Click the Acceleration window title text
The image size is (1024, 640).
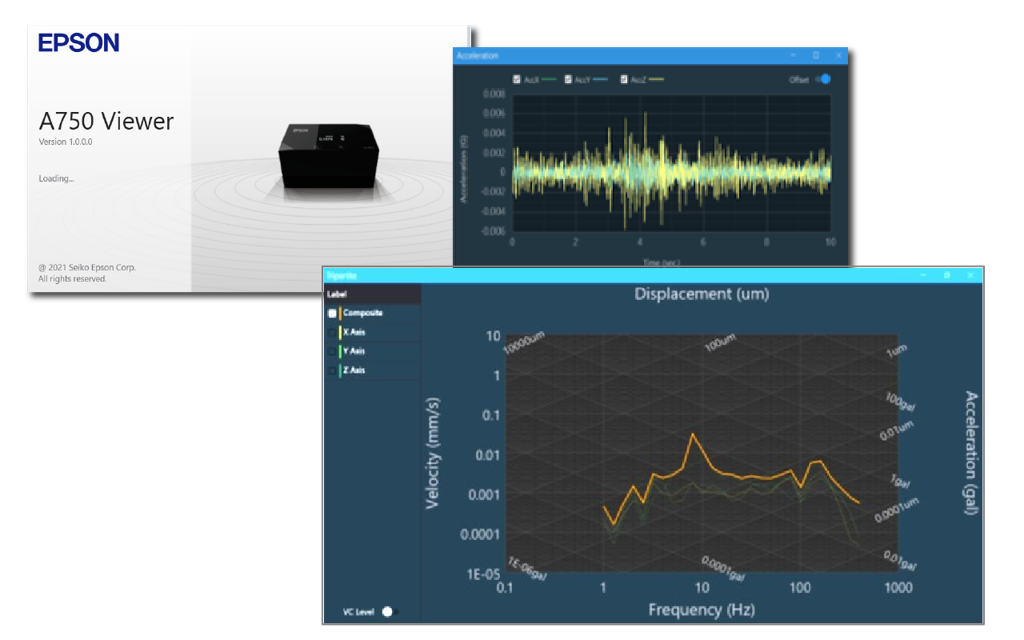pos(477,56)
